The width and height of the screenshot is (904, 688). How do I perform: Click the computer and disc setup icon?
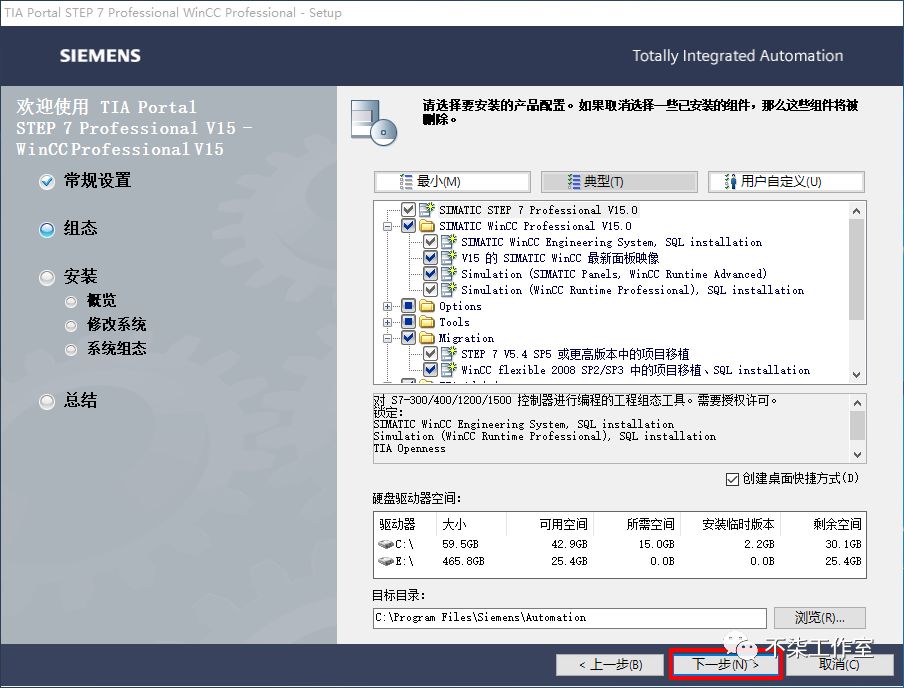click(374, 123)
